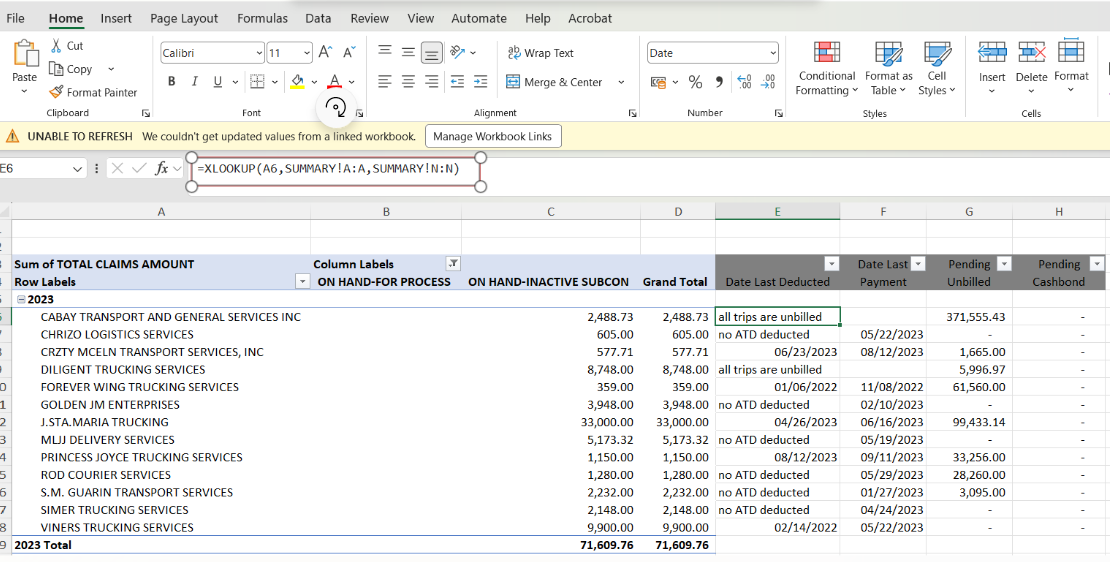
Task: Toggle Underline formatting
Action: [x=217, y=82]
